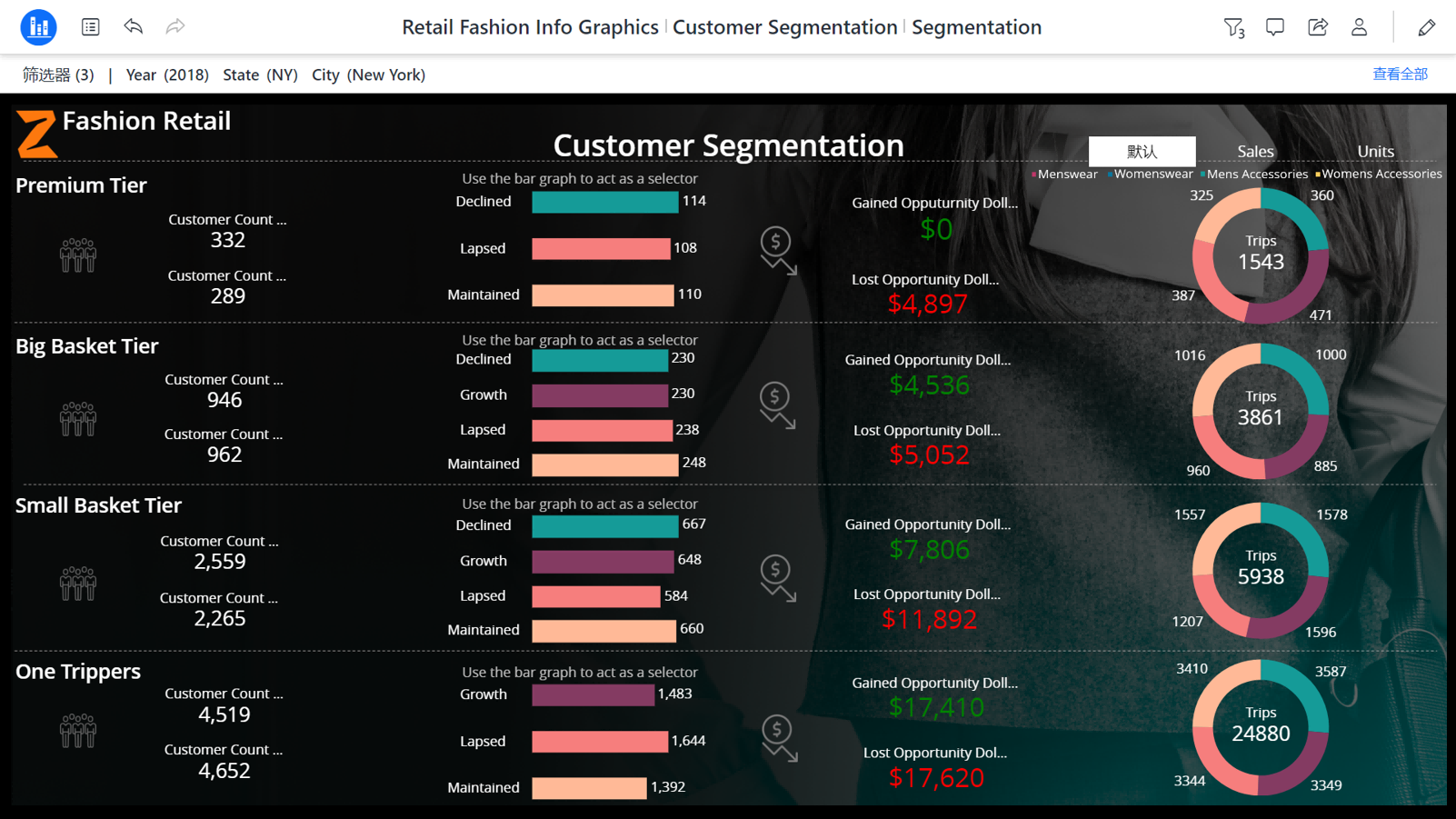Viewport: 1456px width, 819px height.
Task: Click Big Basket gained opportunity $4,536
Action: [x=930, y=385]
